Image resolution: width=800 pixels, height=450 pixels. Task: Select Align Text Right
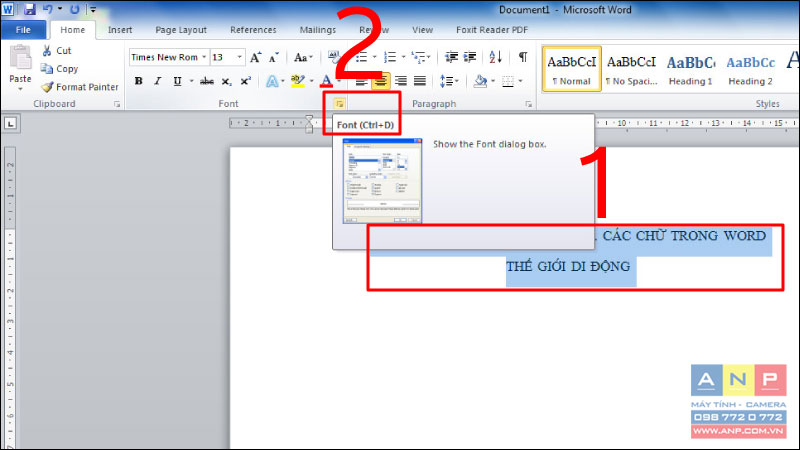click(401, 81)
